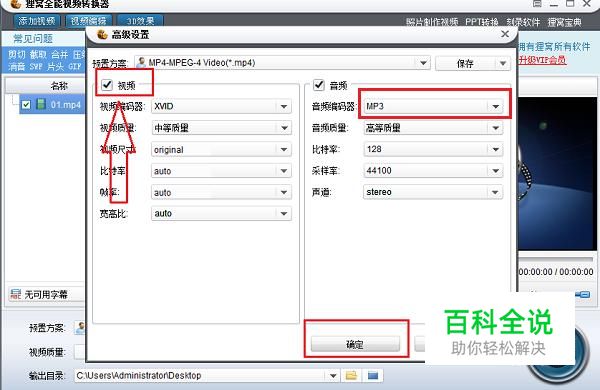Viewport: 600px width, 390px height.
Task: Open 视频编码器 XVID dropdown
Action: tap(221, 106)
